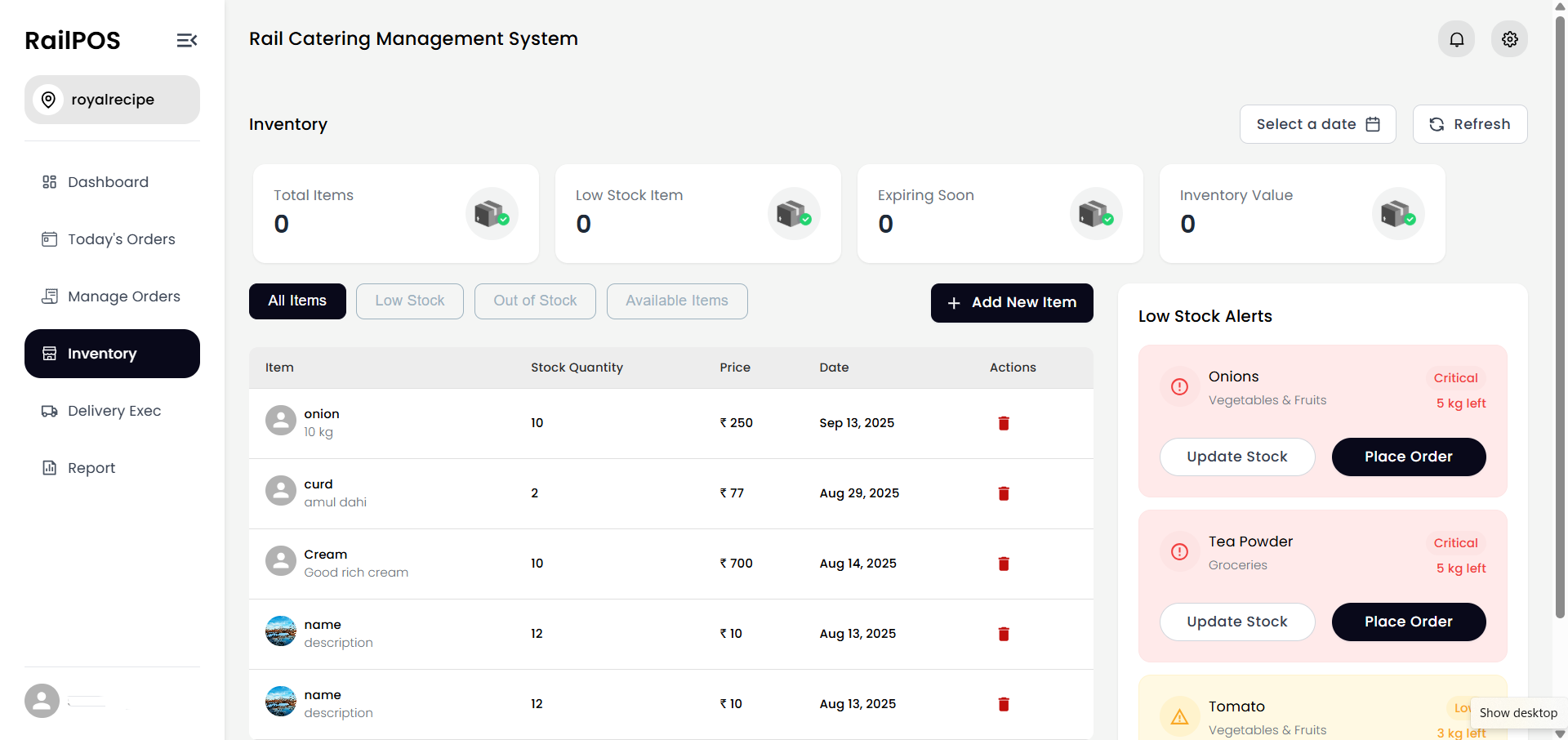1568x740 pixels.
Task: Place Order for Onions
Action: [1408, 457]
